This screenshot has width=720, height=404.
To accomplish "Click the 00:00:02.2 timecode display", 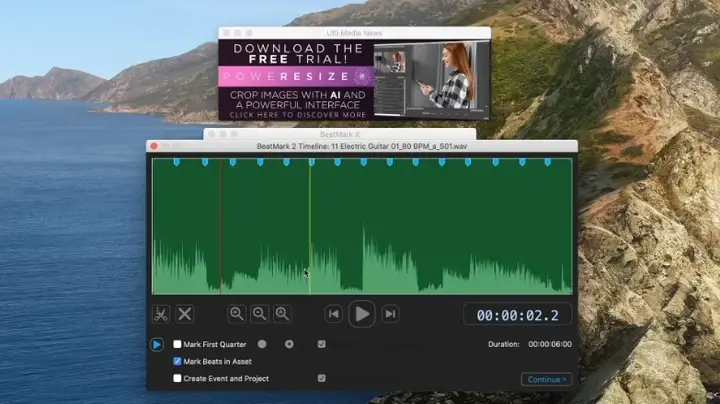I will point(518,315).
